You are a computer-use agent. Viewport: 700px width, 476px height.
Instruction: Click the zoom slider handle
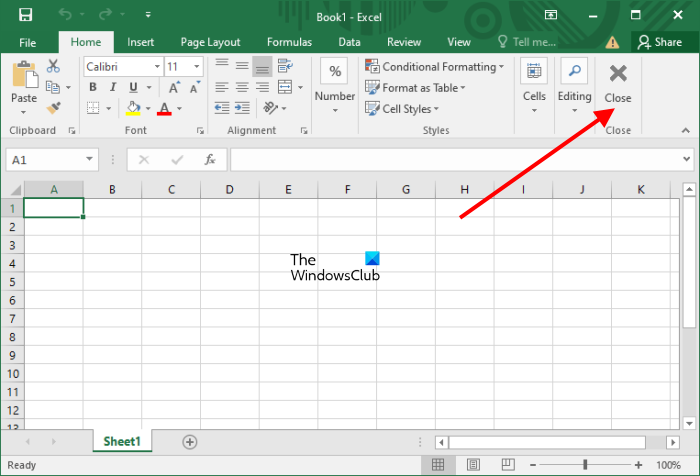click(x=585, y=465)
